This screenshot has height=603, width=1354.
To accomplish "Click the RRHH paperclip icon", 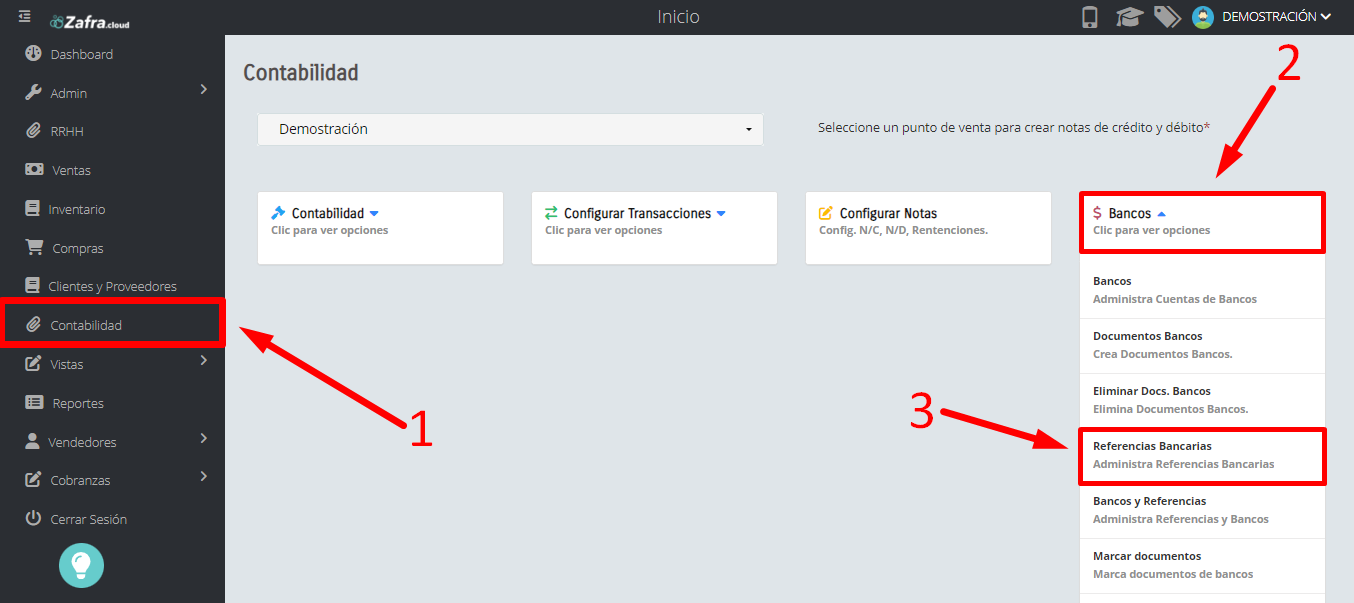I will click(33, 131).
